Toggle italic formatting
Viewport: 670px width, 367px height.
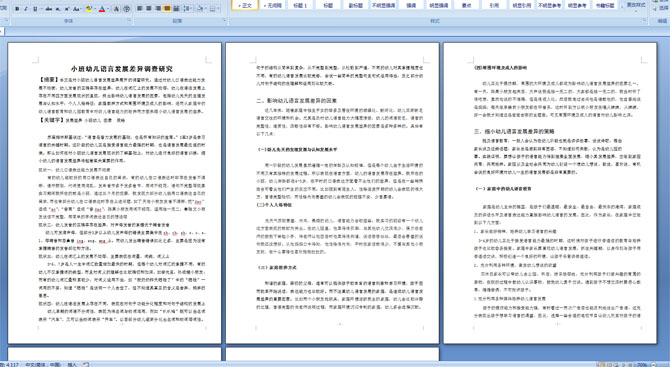coord(26,9)
